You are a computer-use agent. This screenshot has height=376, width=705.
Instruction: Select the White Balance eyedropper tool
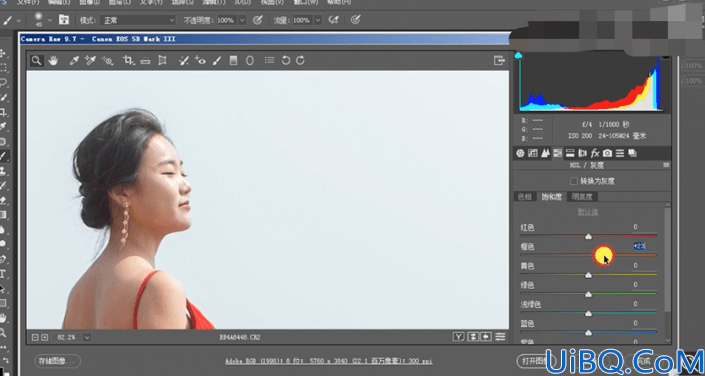click(74, 61)
